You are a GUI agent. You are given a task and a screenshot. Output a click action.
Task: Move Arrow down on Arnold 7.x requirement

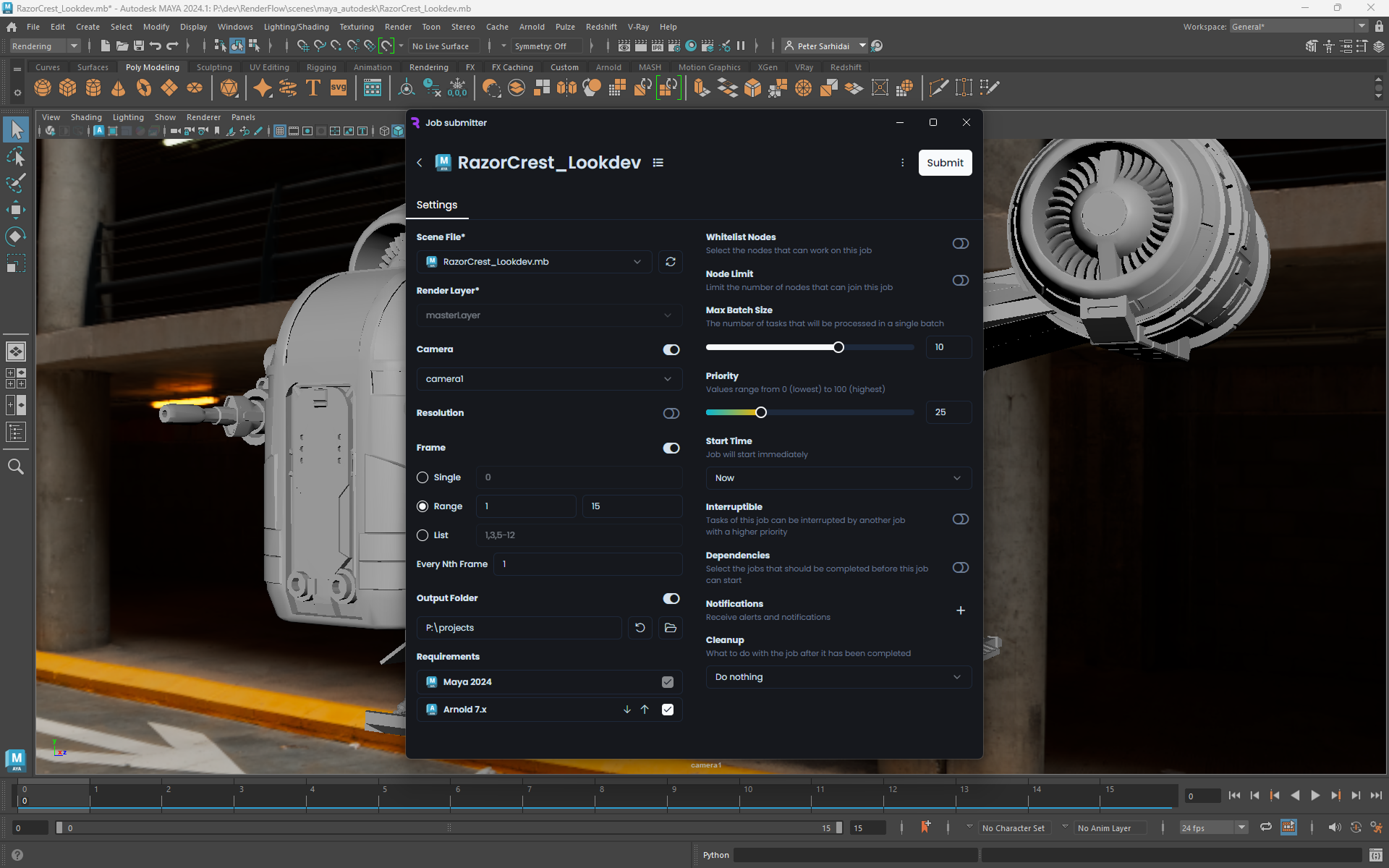[627, 710]
